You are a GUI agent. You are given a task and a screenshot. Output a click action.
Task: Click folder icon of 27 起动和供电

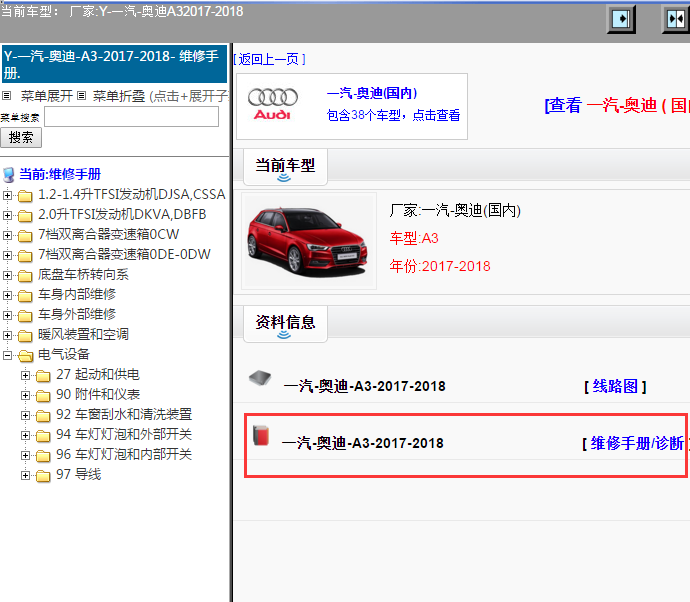pyautogui.click(x=43, y=375)
